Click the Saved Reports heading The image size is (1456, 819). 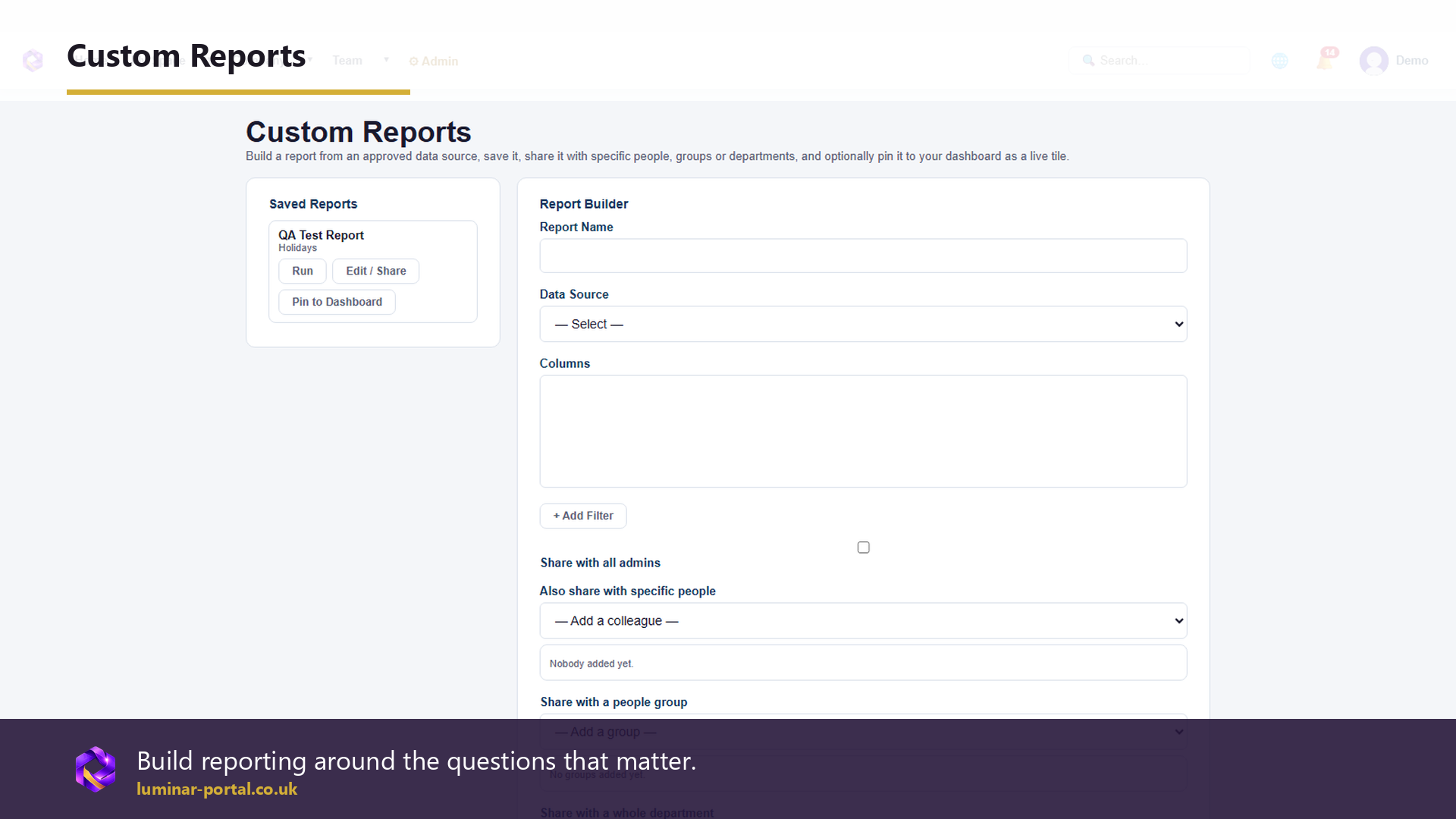(x=313, y=204)
